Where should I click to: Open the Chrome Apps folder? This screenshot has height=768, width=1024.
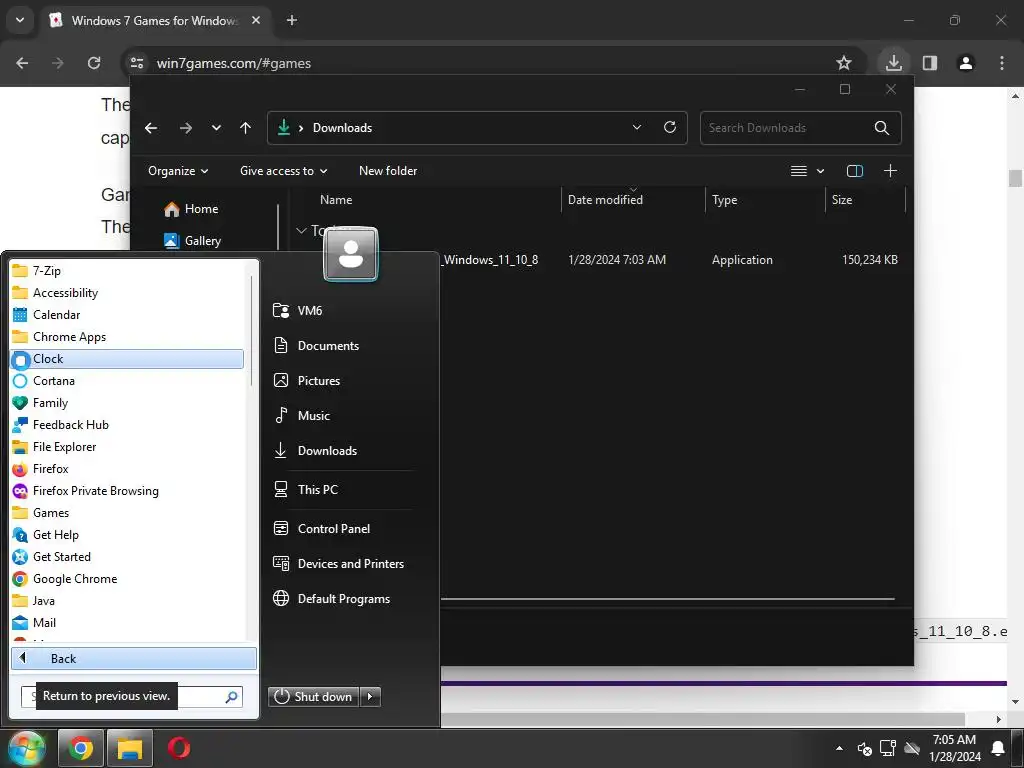coord(127,337)
